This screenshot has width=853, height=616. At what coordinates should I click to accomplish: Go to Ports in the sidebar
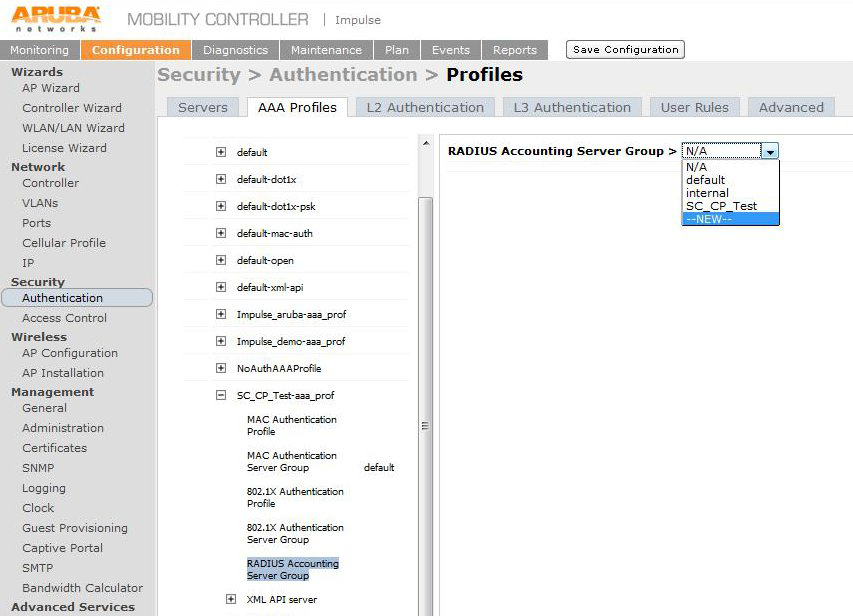36,223
